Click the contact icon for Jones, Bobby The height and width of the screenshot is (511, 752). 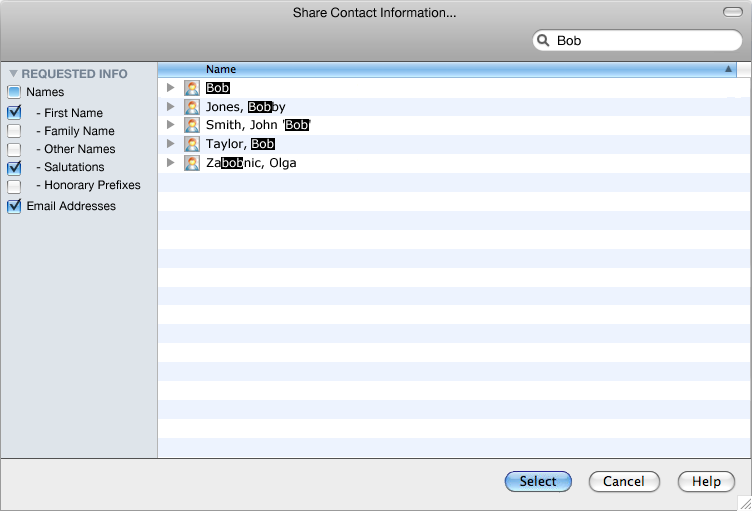(192, 107)
